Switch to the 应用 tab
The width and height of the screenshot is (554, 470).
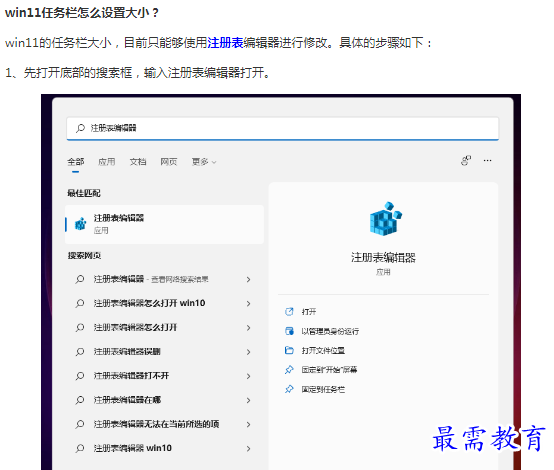tap(107, 161)
